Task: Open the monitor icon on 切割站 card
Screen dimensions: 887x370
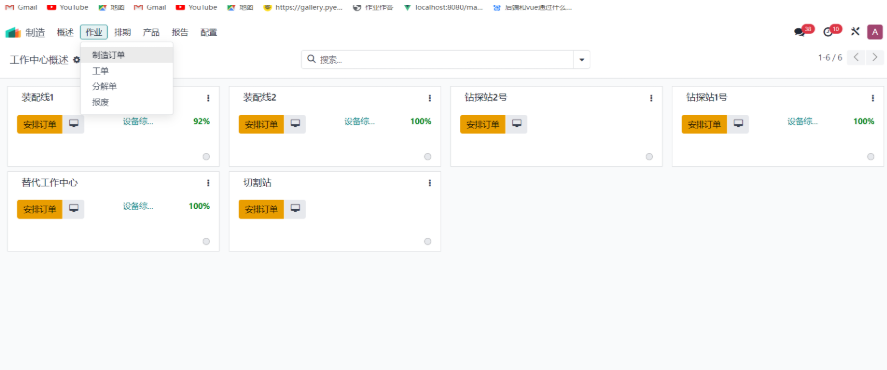Action: click(295, 209)
